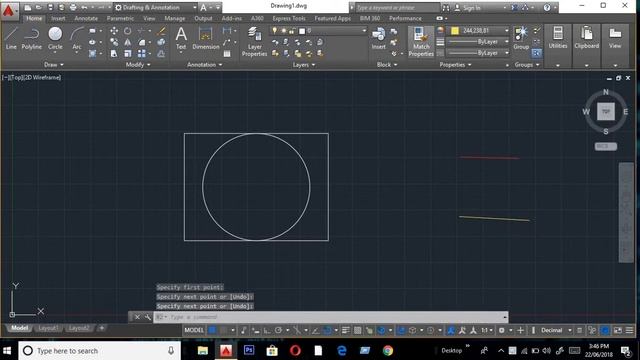Add a new layout with plus button
This screenshot has height=360, width=640.
coord(102,328)
